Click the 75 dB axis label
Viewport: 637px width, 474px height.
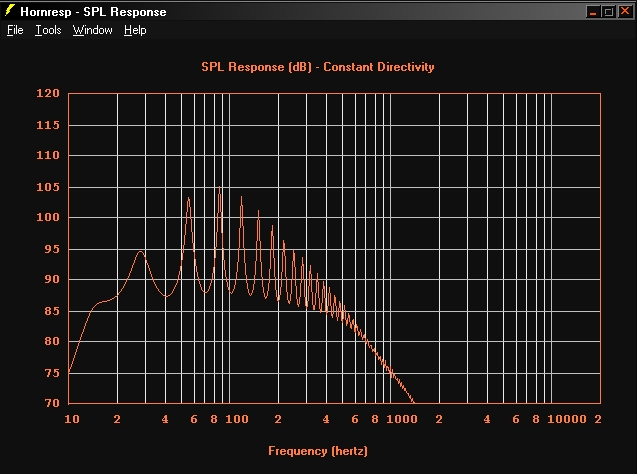[52, 373]
